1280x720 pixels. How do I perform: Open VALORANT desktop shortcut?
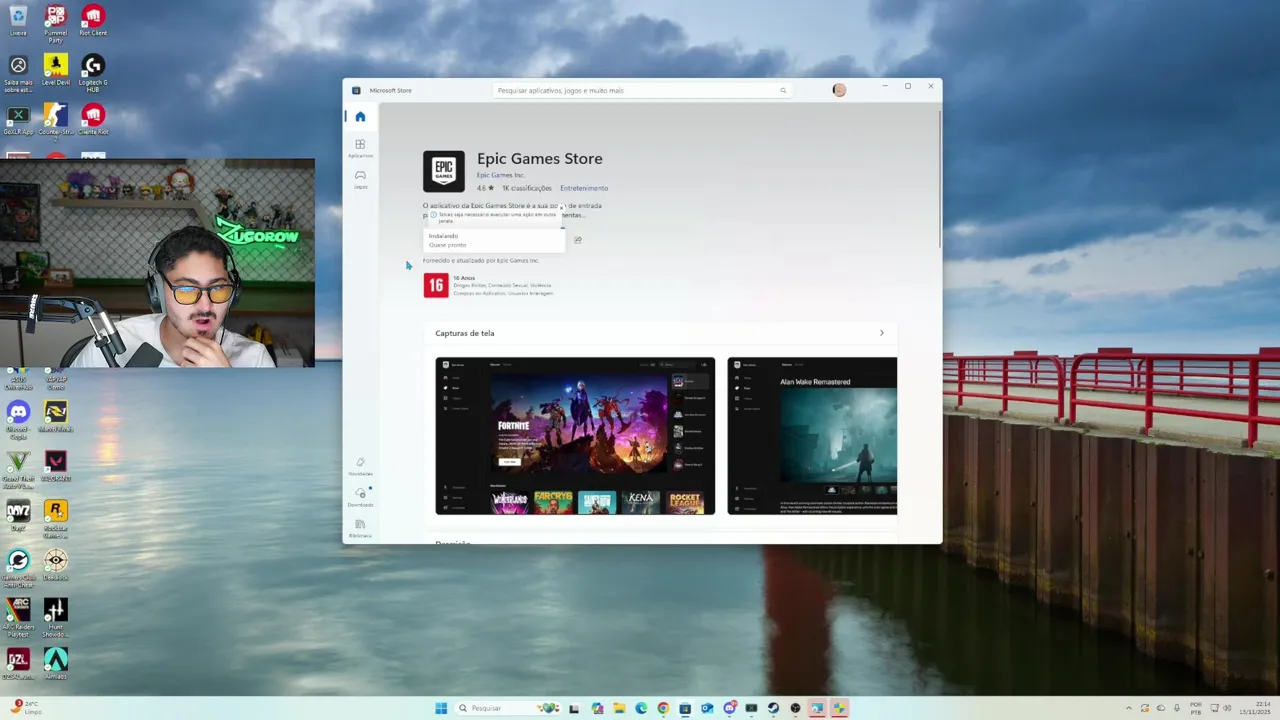pyautogui.click(x=56, y=465)
